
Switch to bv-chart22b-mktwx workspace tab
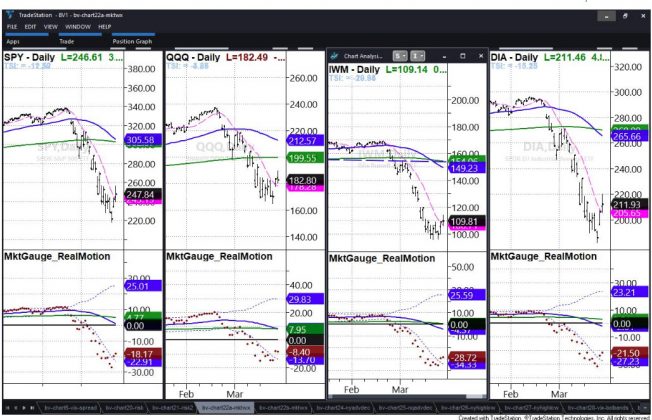tap(283, 408)
